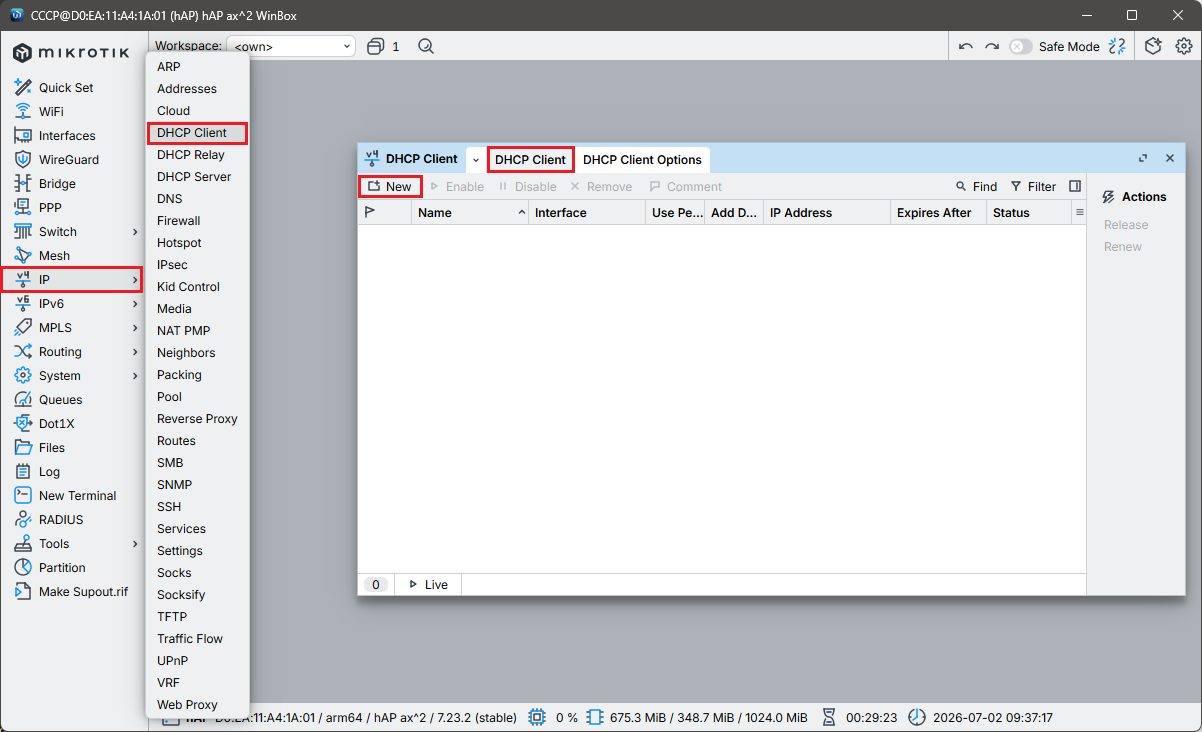Viewport: 1202px width, 732px height.
Task: Open Quick Set from sidebar
Action: [x=67, y=88]
